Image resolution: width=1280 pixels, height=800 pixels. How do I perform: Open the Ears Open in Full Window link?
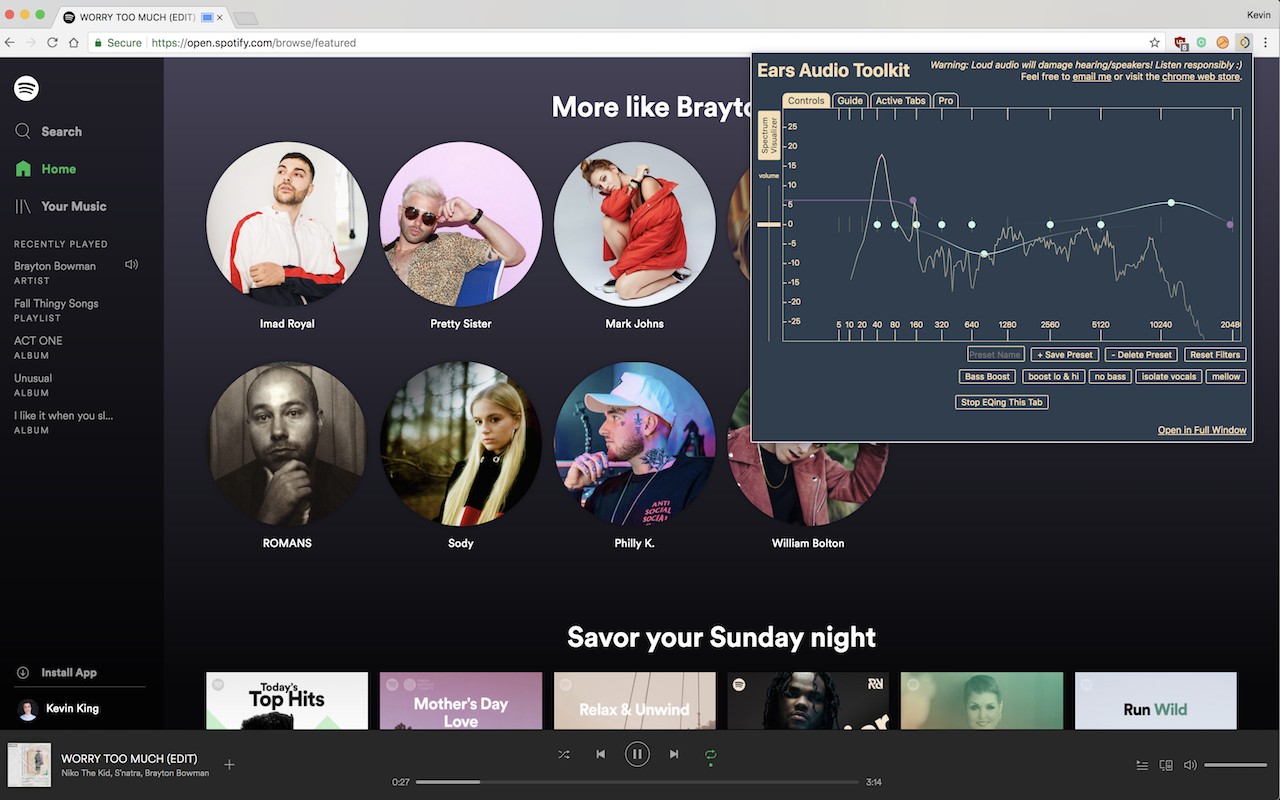click(1202, 430)
